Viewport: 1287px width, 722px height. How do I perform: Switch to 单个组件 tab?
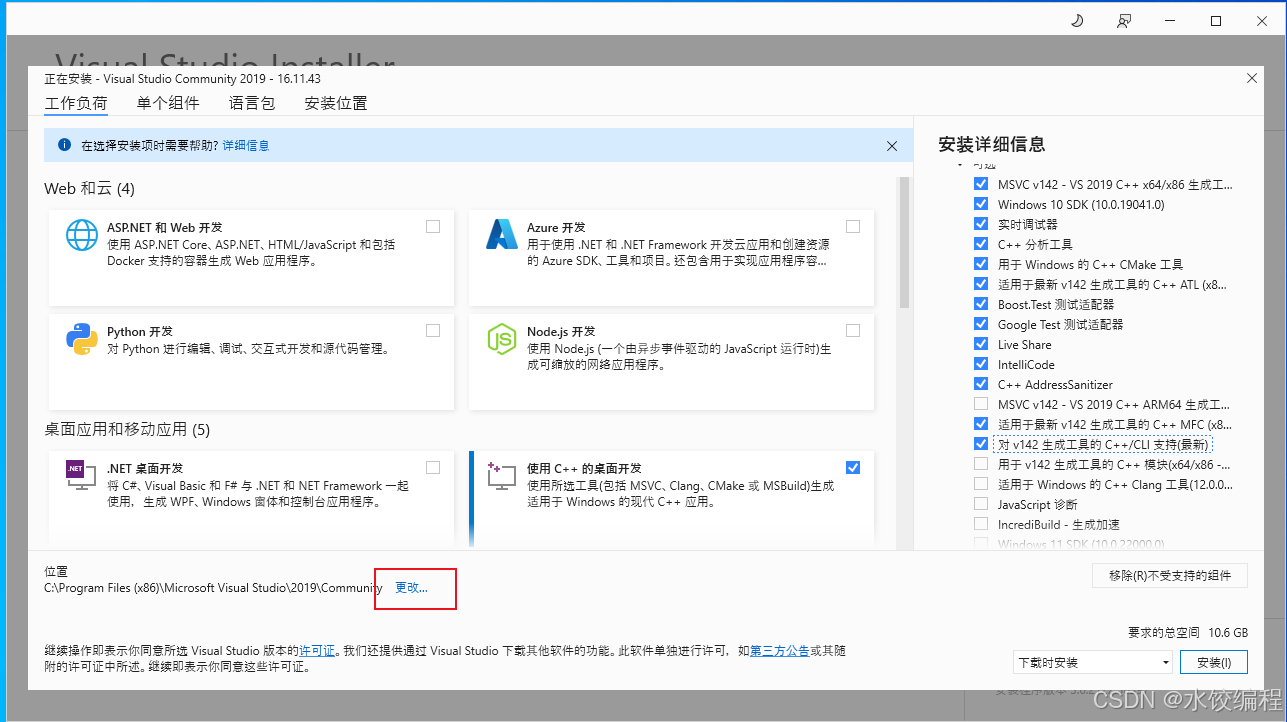(168, 103)
